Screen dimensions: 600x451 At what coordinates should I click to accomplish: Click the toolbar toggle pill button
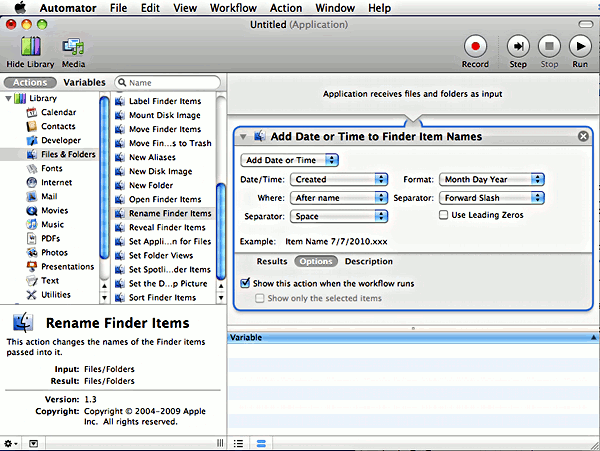click(x=585, y=24)
